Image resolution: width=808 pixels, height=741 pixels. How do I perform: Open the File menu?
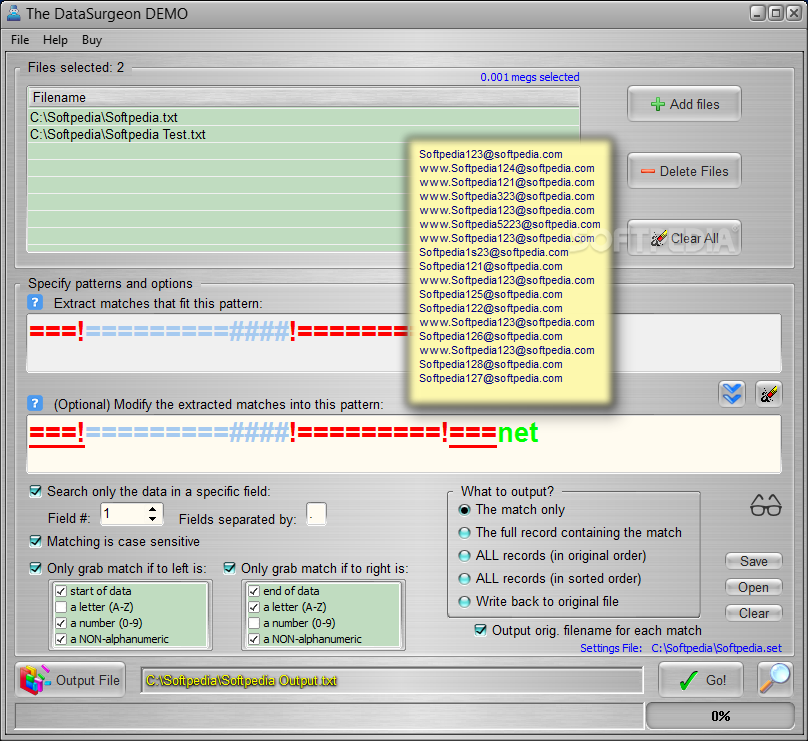(20, 40)
